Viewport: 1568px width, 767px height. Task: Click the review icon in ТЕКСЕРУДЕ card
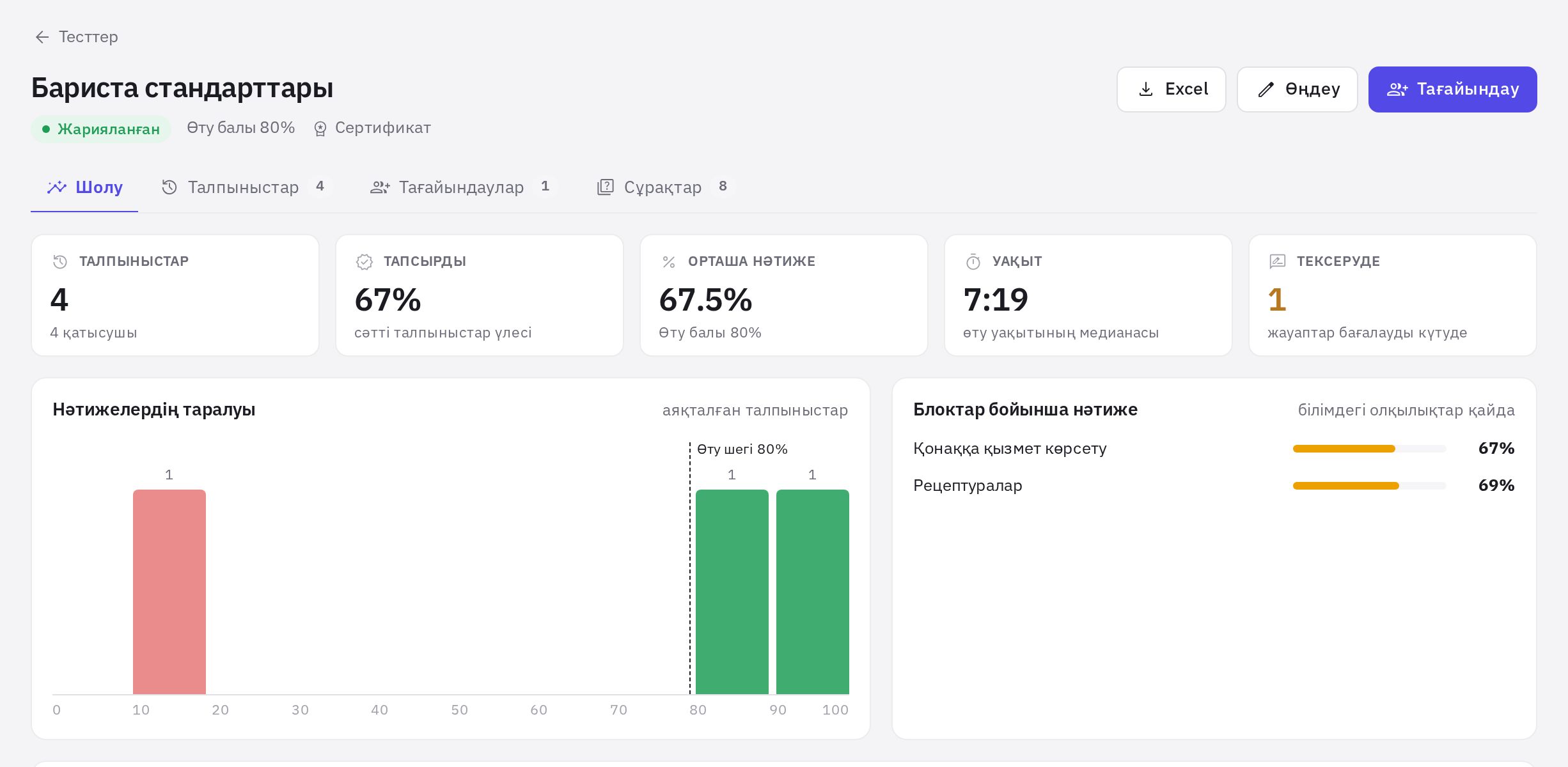pos(1278,261)
